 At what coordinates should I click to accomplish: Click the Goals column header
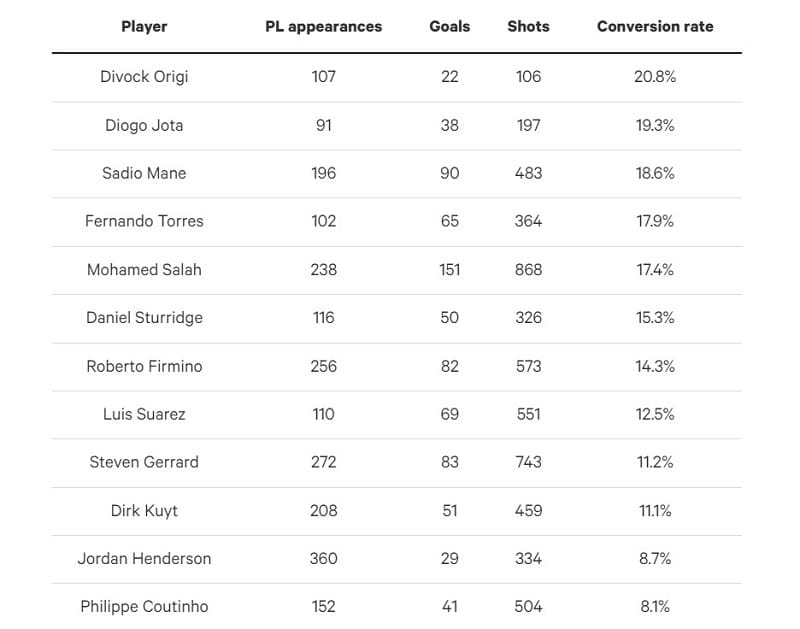pyautogui.click(x=449, y=26)
